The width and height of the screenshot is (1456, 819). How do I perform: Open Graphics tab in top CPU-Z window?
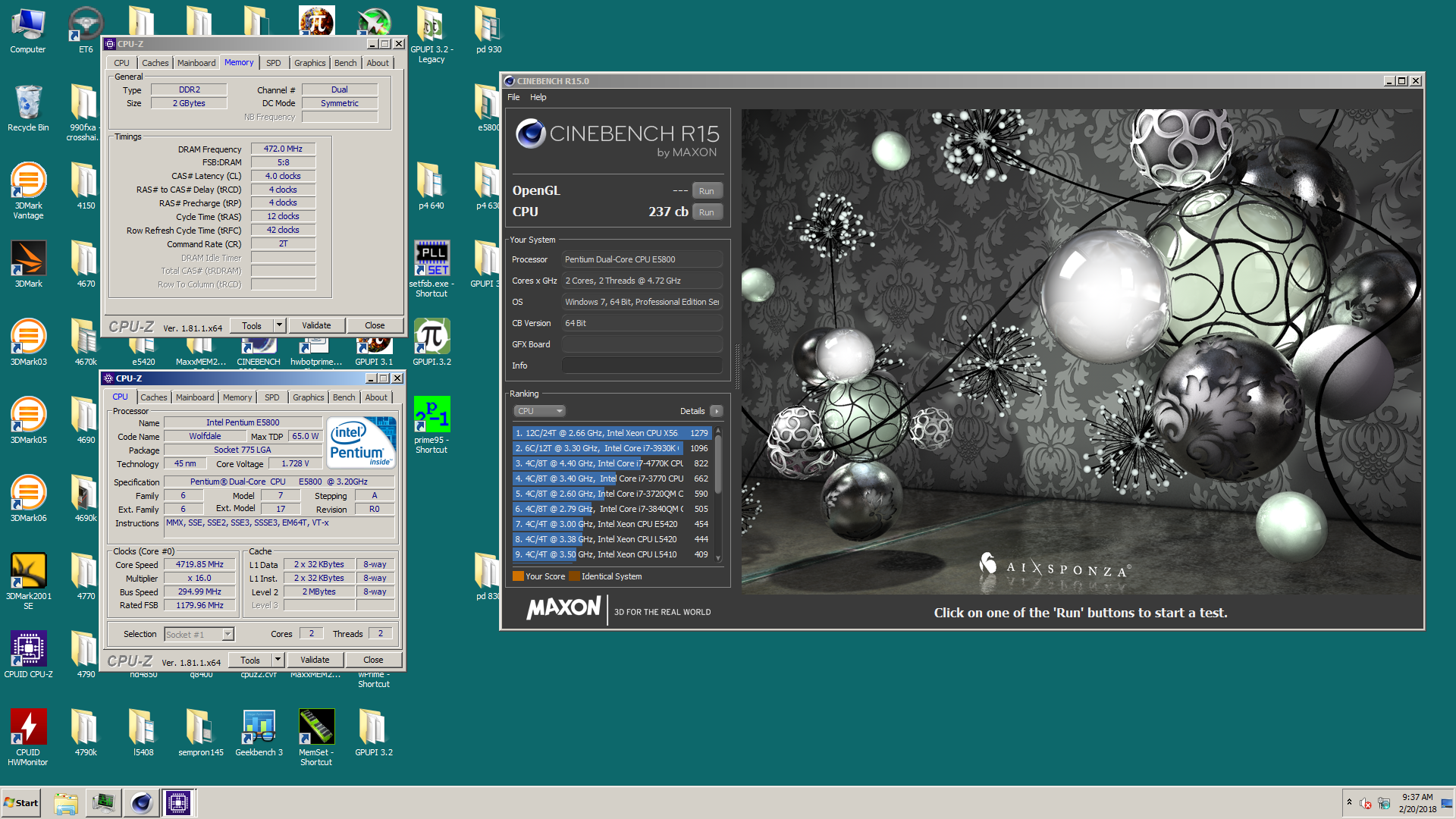[310, 63]
